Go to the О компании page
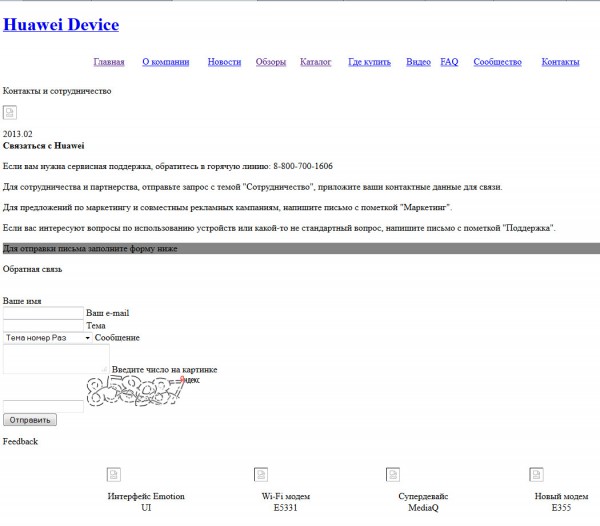The height and width of the screenshot is (526, 600). click(x=165, y=62)
